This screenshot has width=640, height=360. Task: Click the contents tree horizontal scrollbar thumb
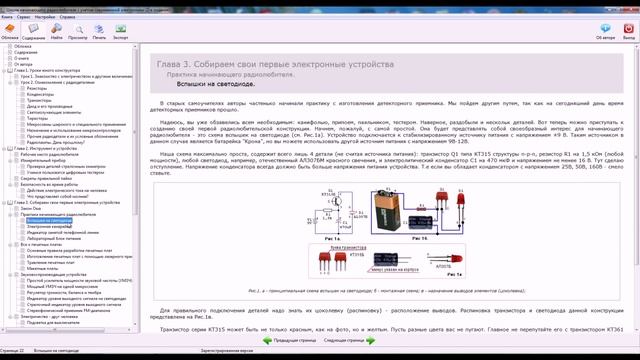pos(55,330)
